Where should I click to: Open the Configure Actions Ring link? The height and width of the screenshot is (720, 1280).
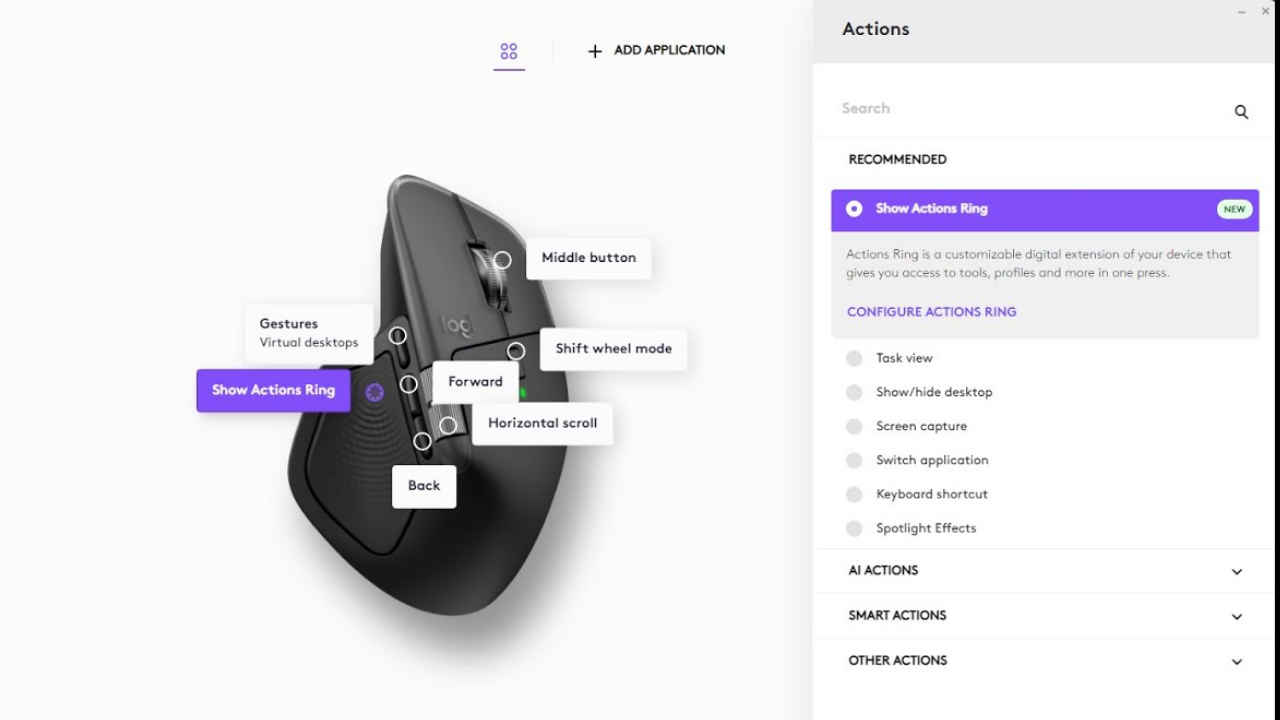point(931,312)
